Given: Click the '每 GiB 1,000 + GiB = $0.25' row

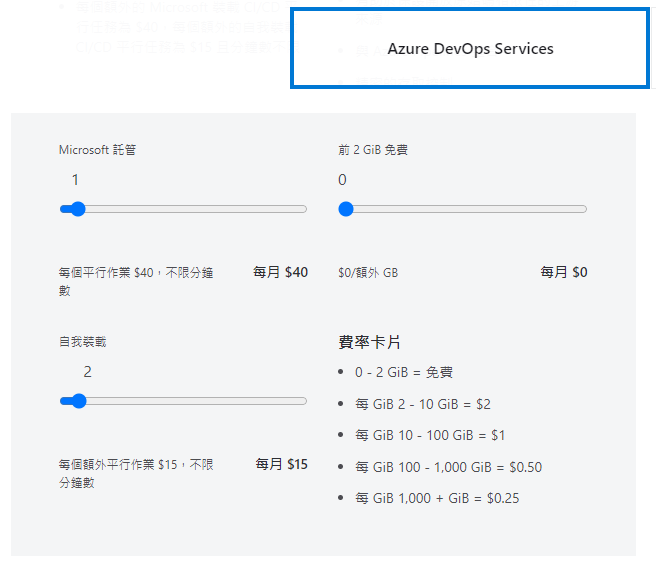Looking at the screenshot, I should click(x=437, y=498).
